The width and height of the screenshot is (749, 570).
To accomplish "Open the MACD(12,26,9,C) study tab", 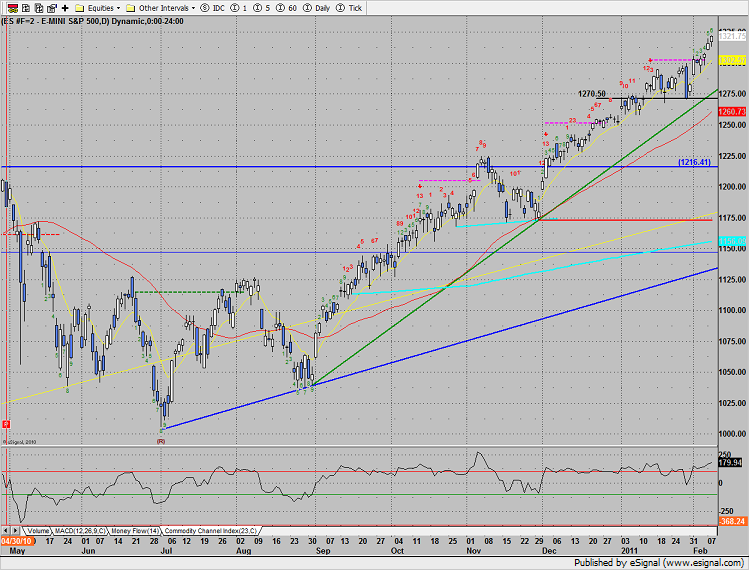I will point(79,530).
